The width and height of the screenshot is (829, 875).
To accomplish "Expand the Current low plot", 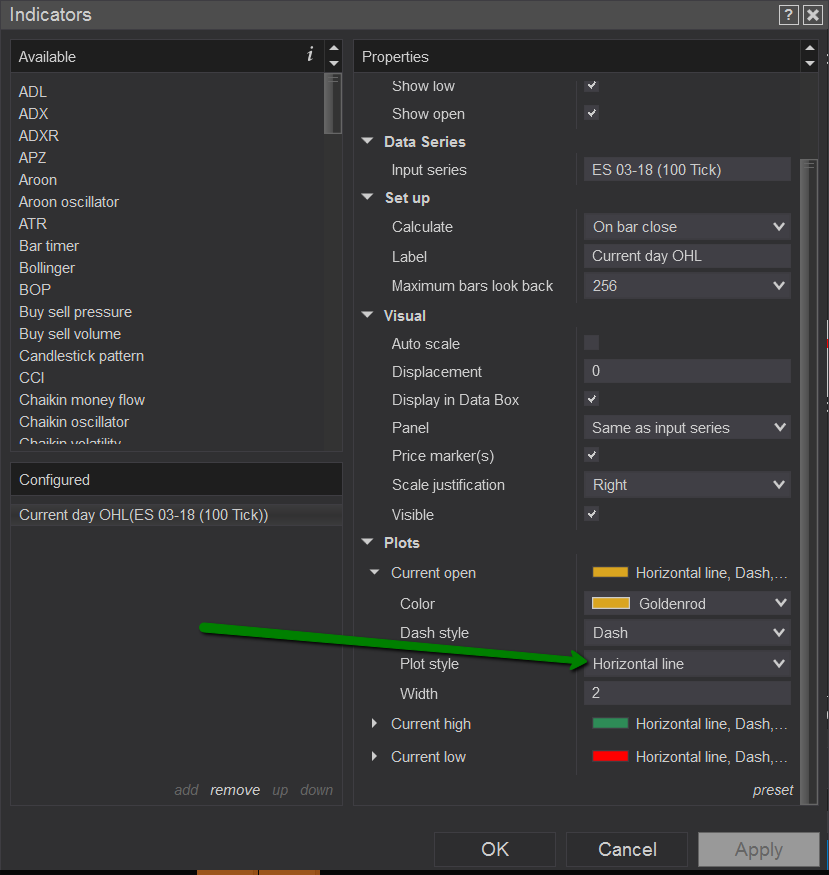I will point(374,756).
